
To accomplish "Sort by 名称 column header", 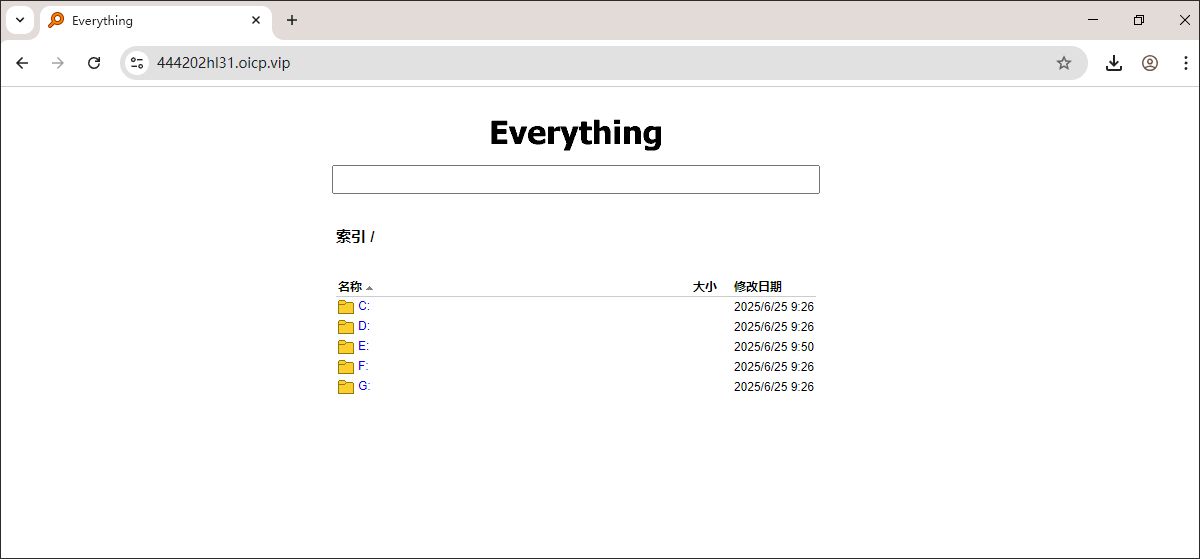I will (350, 287).
